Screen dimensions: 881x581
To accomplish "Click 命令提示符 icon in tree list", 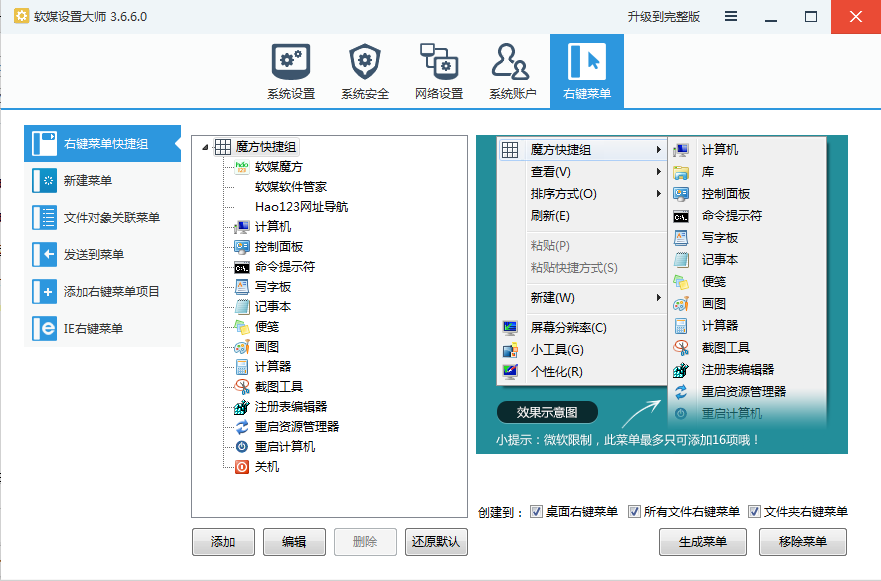I will pos(242,267).
